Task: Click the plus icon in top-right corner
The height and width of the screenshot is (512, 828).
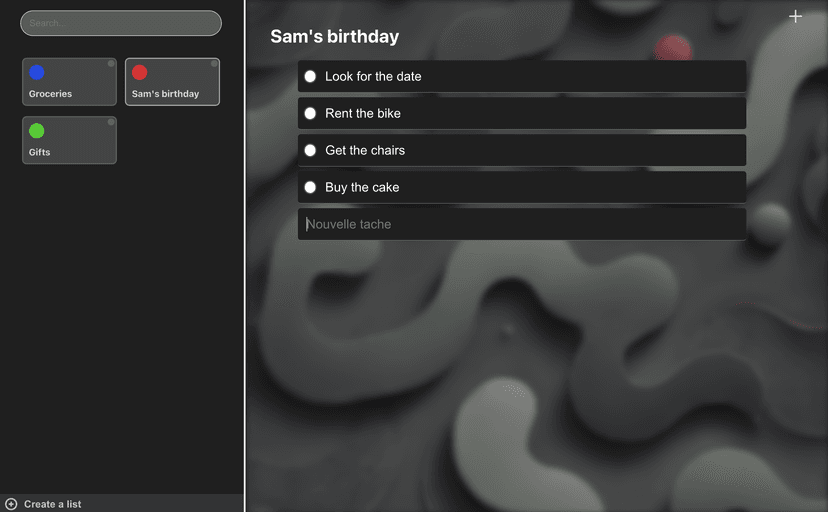Action: (x=795, y=16)
